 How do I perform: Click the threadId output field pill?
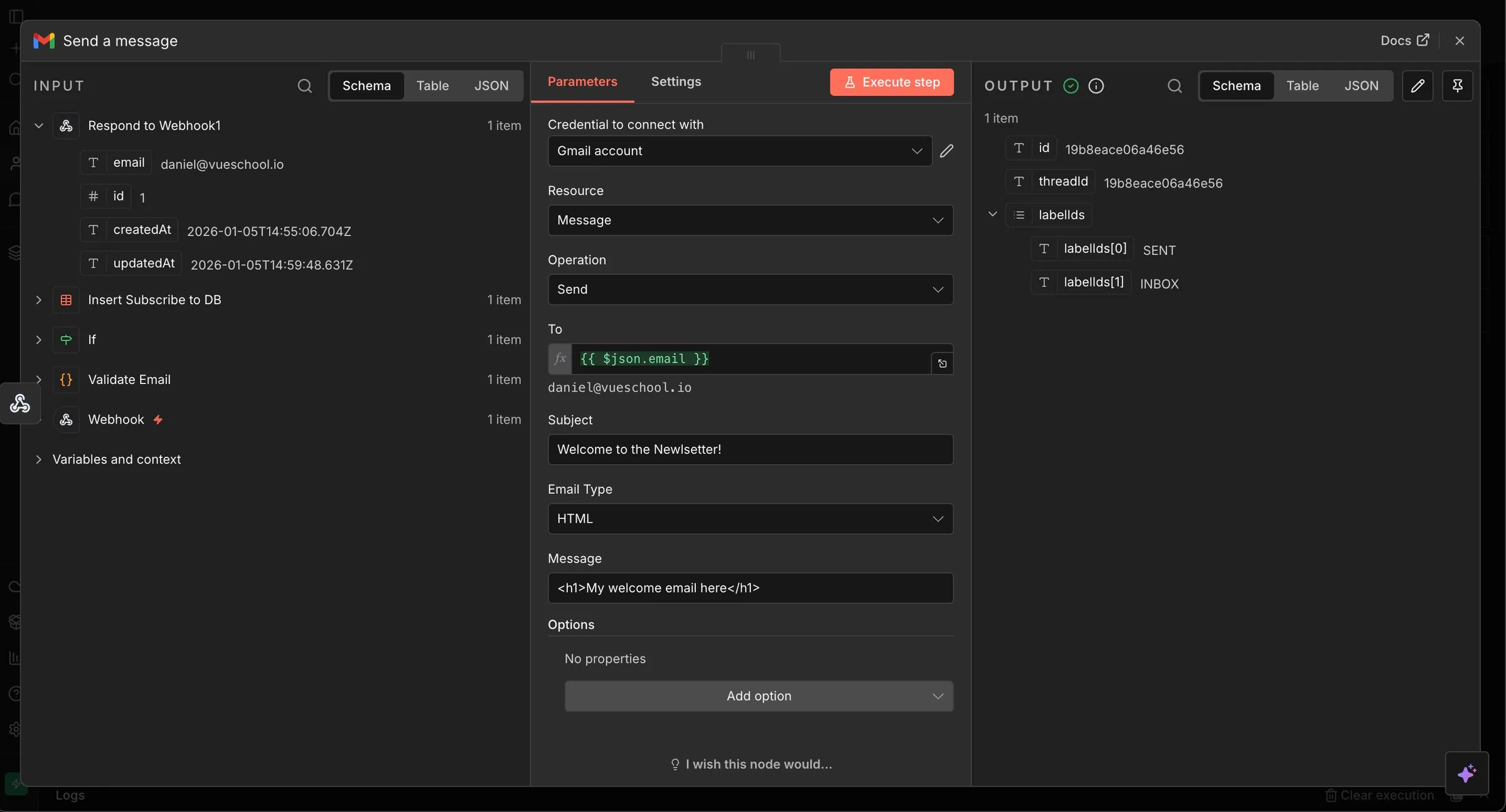(1050, 182)
